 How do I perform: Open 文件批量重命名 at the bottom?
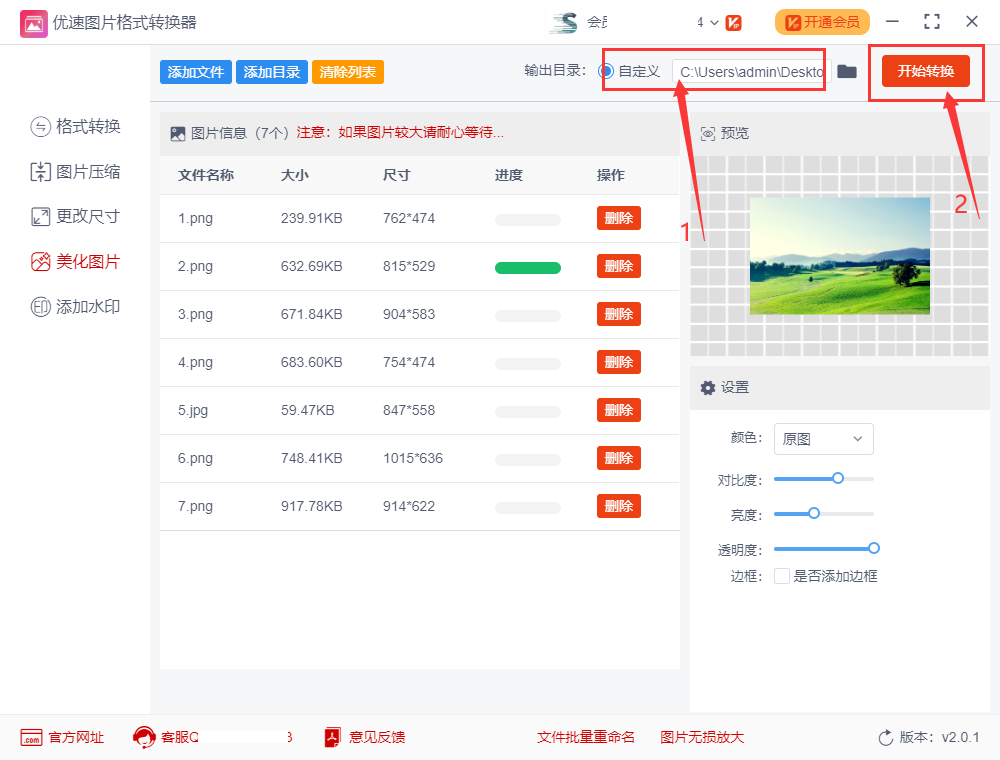coord(588,737)
